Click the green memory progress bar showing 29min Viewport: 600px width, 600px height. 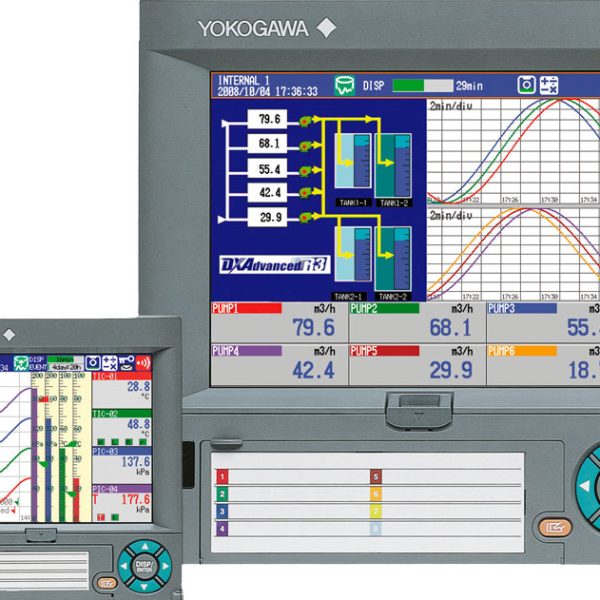coord(422,86)
